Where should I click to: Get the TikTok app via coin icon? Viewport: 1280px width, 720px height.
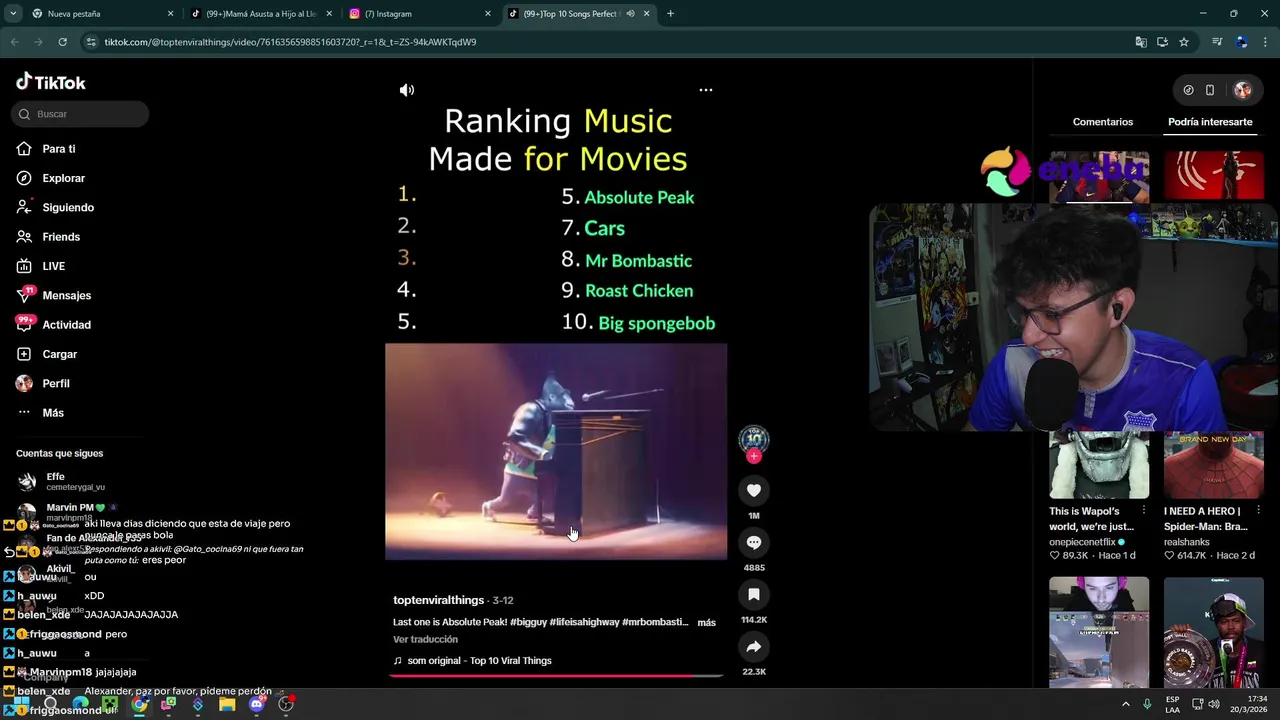[1188, 90]
